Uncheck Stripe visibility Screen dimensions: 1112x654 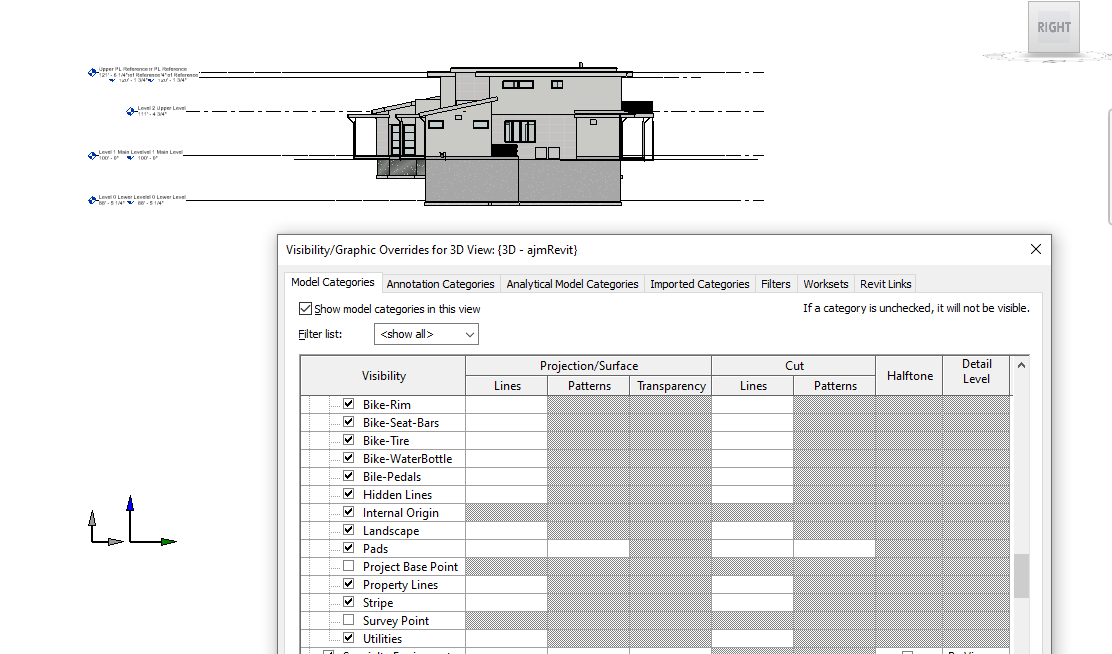348,602
